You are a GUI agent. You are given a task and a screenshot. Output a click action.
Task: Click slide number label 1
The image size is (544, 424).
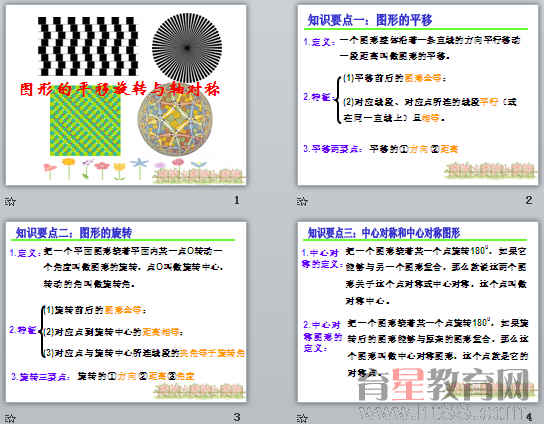(237, 200)
